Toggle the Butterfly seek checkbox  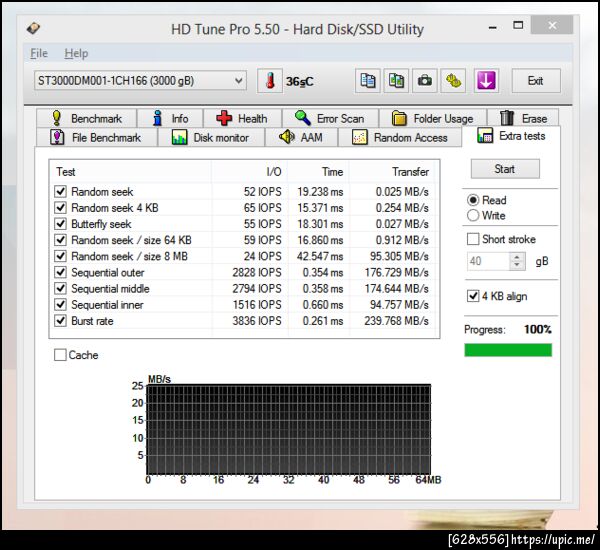60,224
